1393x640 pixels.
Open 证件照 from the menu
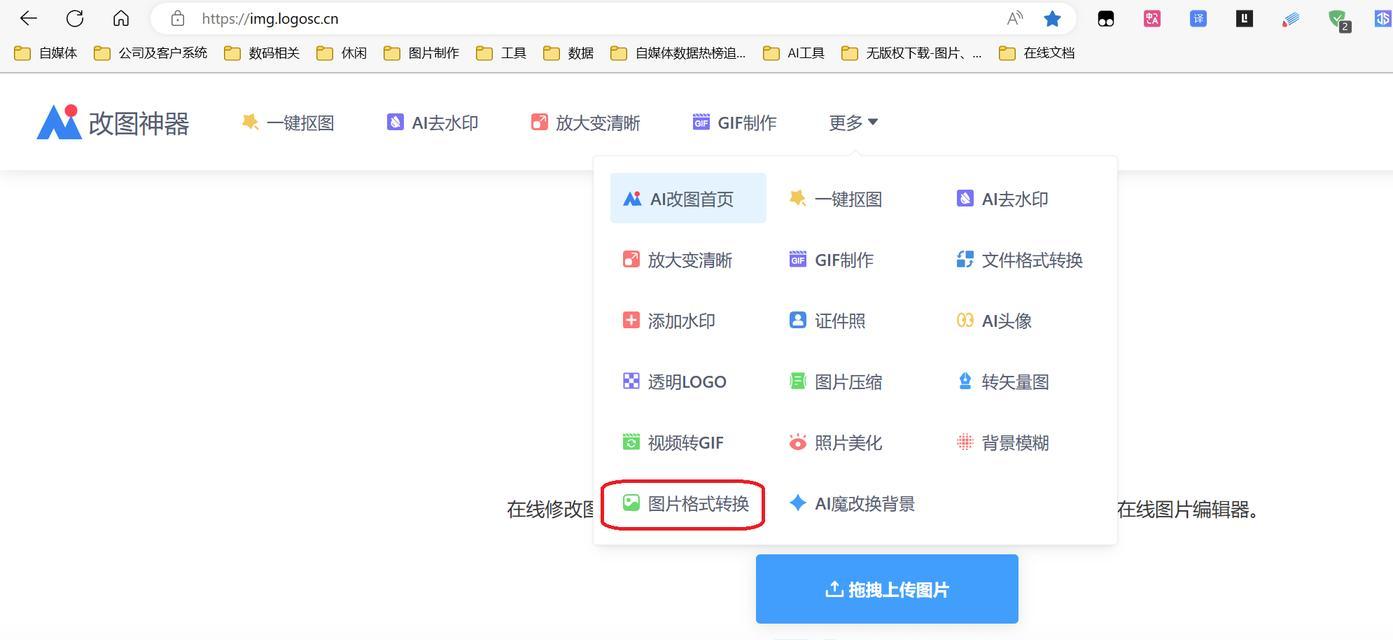(x=827, y=321)
